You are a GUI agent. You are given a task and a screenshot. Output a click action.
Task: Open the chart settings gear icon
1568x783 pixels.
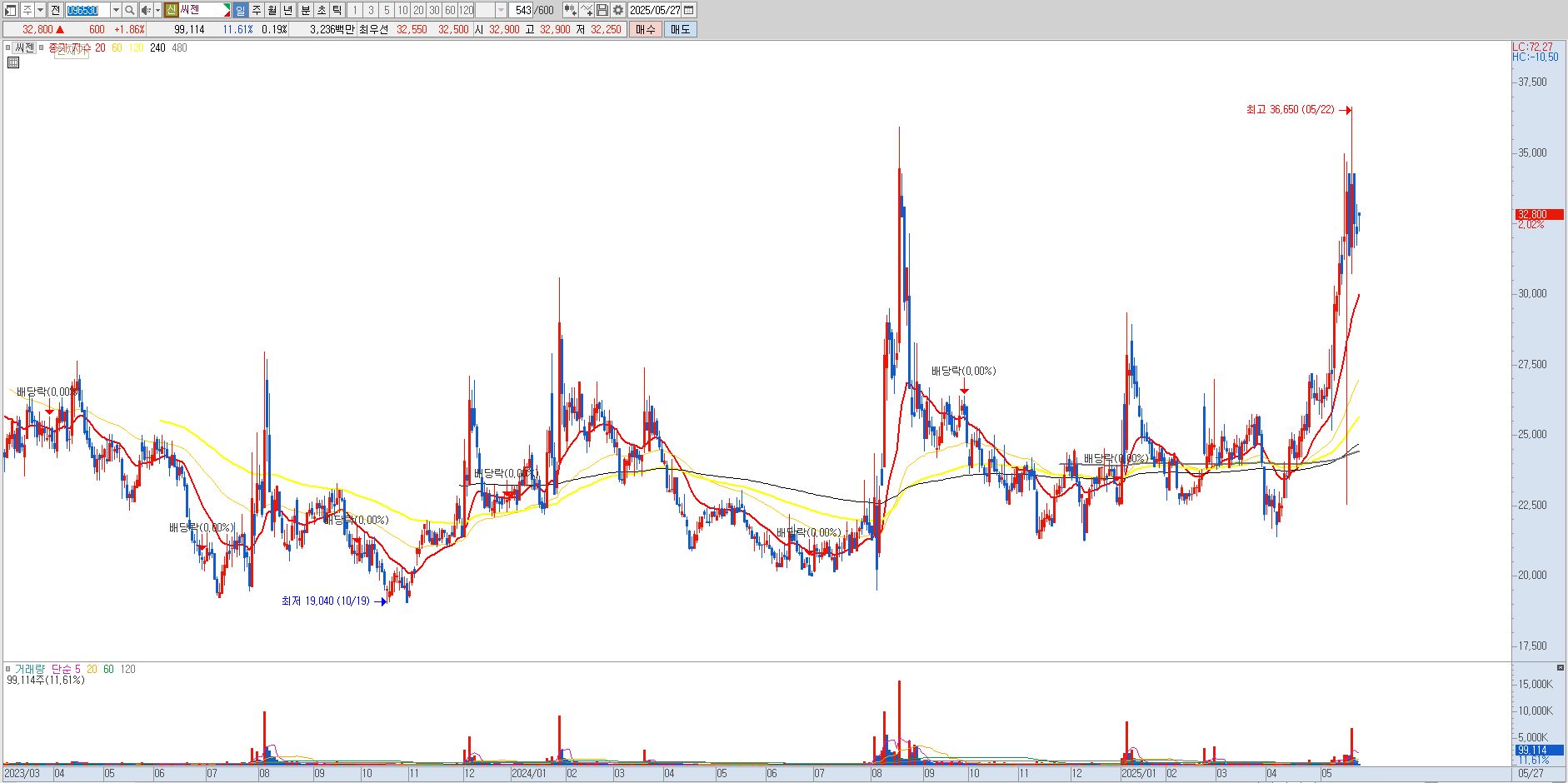pyautogui.click(x=618, y=10)
